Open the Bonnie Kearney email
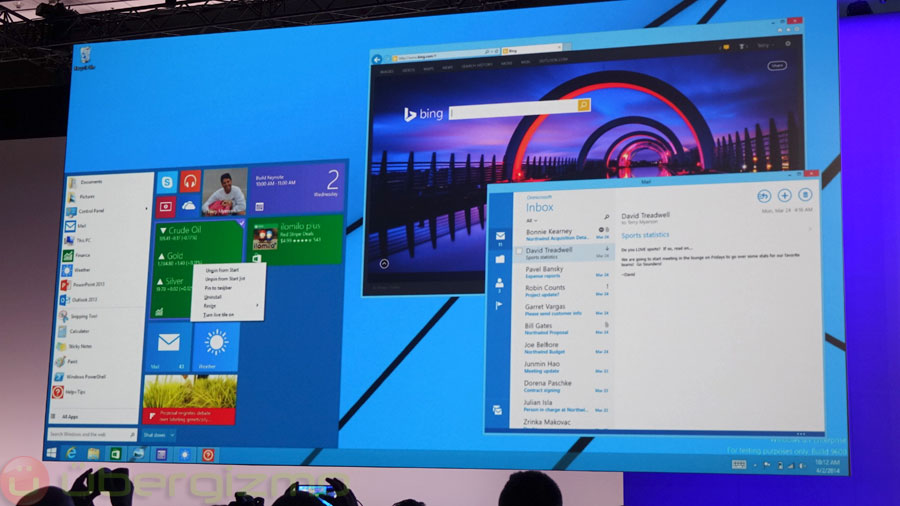This screenshot has width=900, height=506. [564, 233]
